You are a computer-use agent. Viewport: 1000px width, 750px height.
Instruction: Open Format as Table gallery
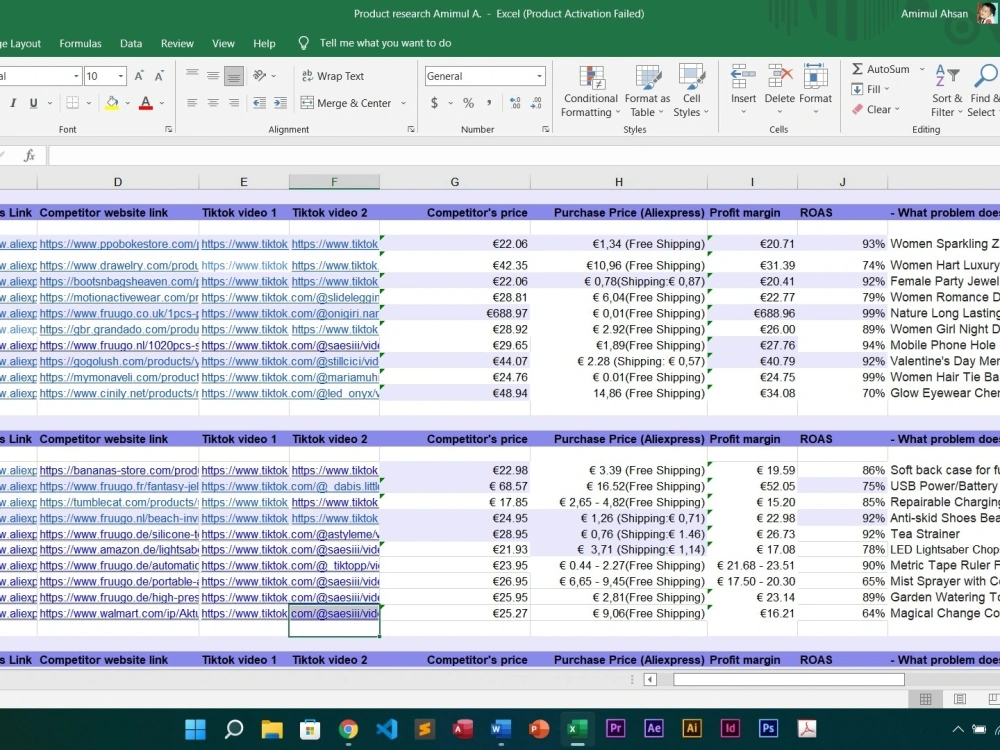point(647,91)
